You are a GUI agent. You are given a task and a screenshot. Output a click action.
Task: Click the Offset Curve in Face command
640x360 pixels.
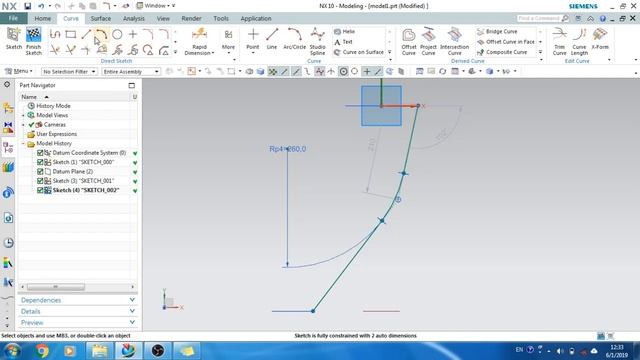pyautogui.click(x=506, y=42)
